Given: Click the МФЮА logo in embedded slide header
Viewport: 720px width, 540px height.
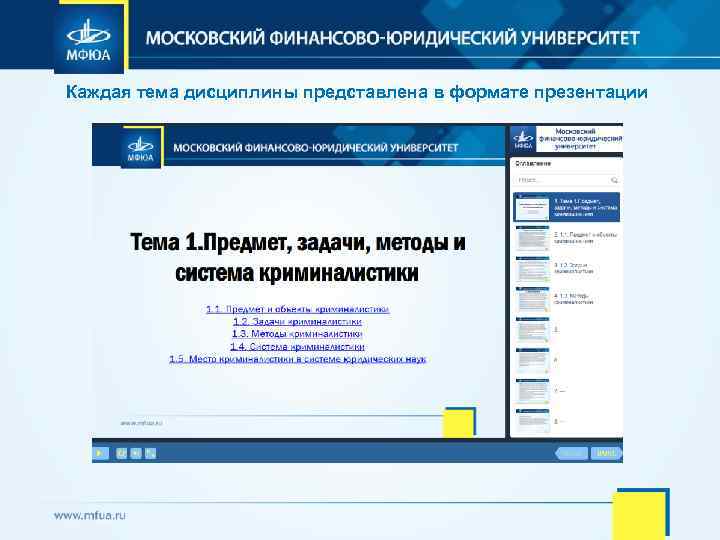Looking at the screenshot, I should pos(141,148).
